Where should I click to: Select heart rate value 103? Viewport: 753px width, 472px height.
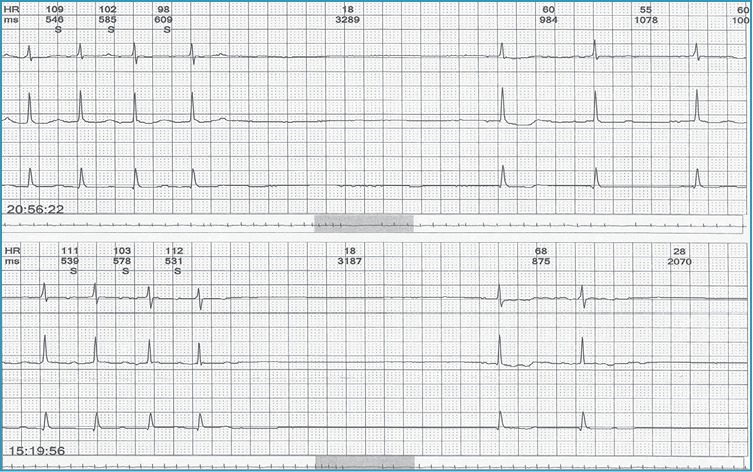[x=122, y=251]
